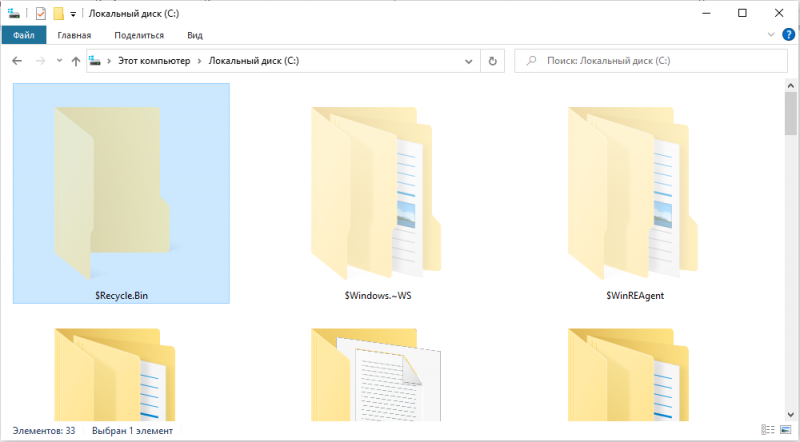
Task: Click the drive icon in title bar
Action: 14,13
